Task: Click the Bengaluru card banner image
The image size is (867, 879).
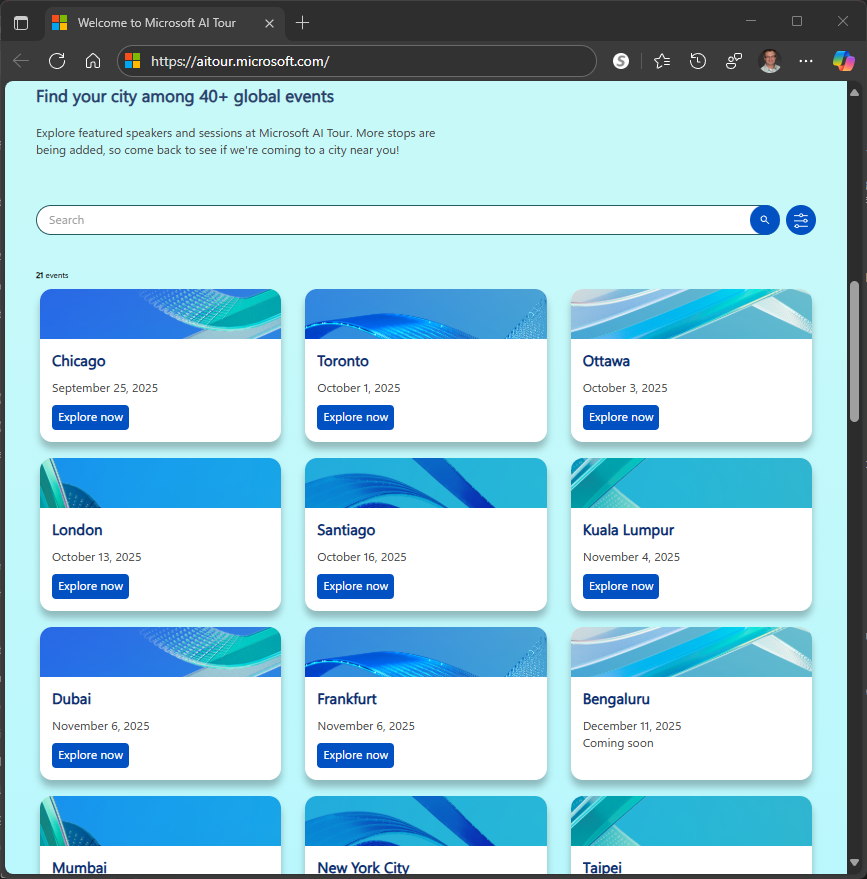Action: (691, 652)
